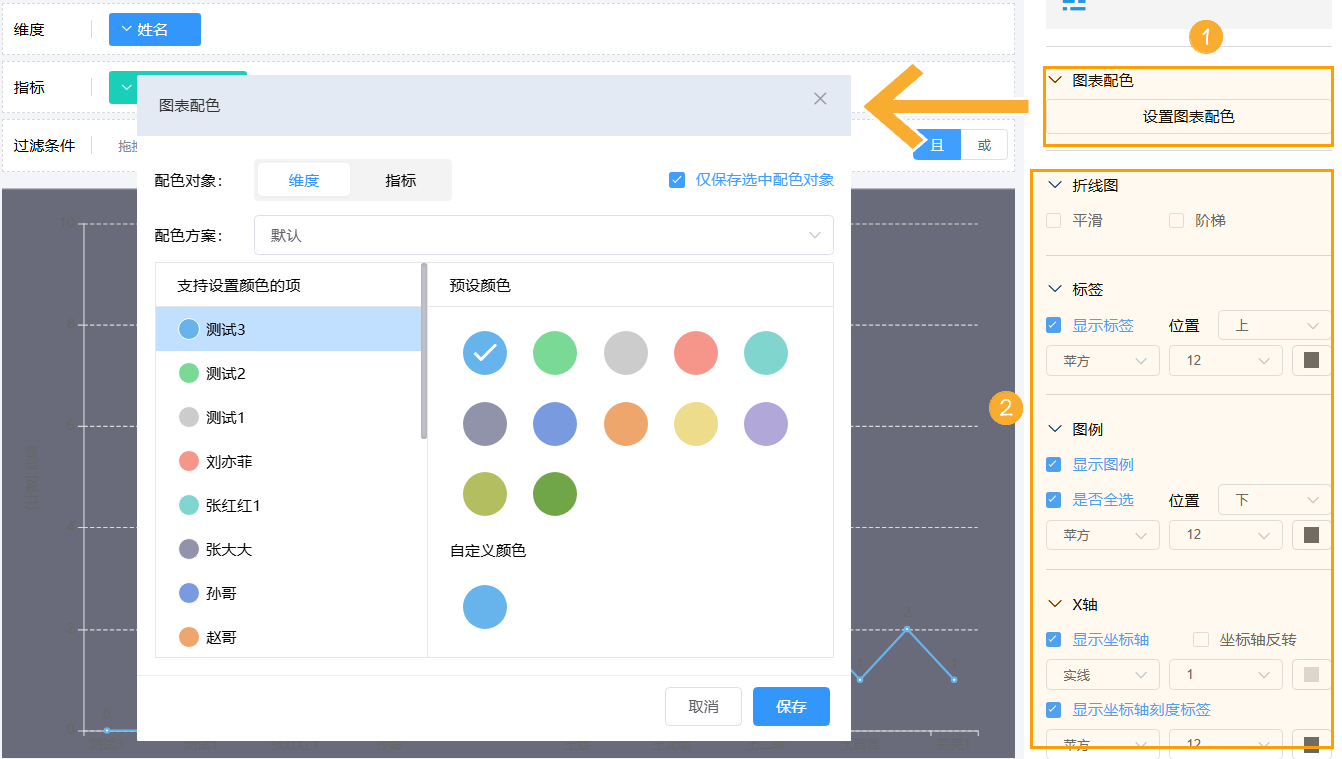1342x759 pixels.
Task: Click the legend font color square
Action: click(1311, 535)
